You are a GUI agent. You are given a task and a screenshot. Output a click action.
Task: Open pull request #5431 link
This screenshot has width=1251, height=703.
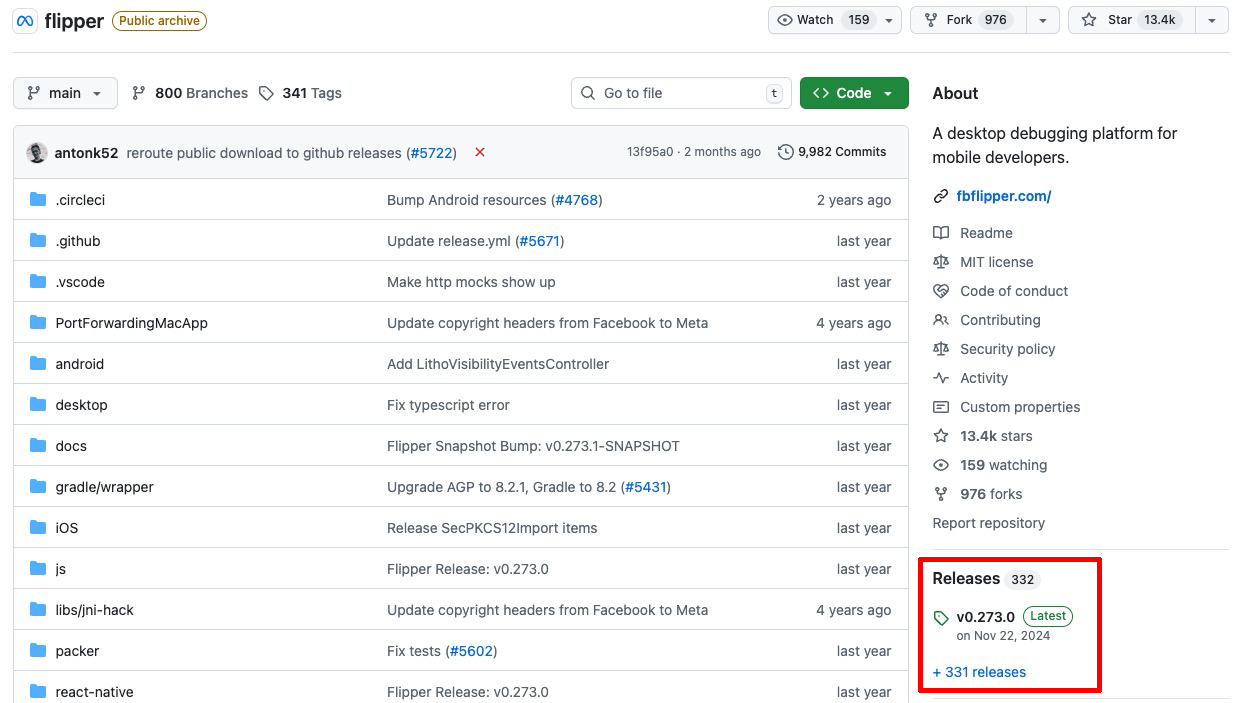click(x=645, y=487)
